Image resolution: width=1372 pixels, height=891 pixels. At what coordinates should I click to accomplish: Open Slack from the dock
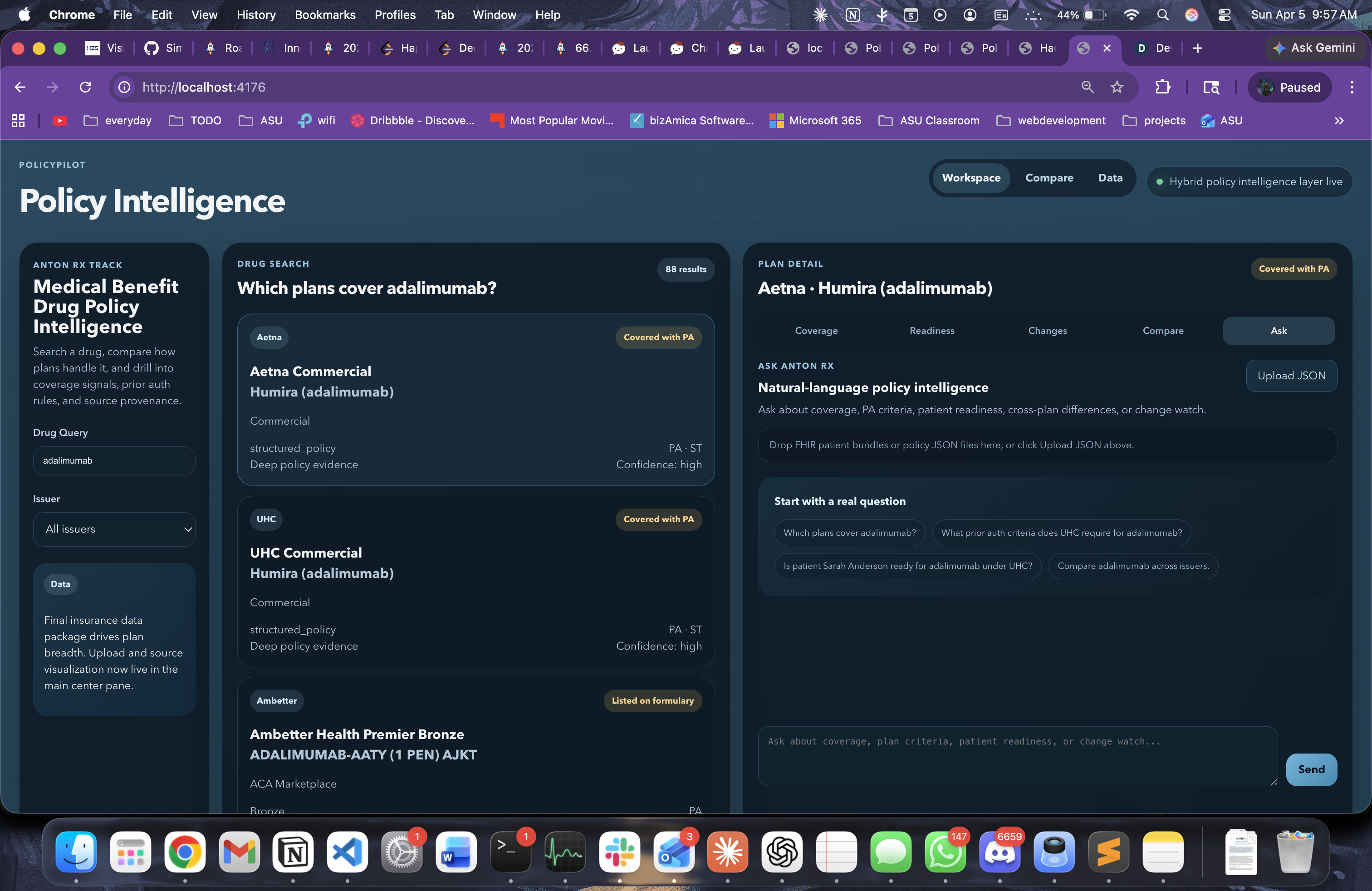point(619,852)
